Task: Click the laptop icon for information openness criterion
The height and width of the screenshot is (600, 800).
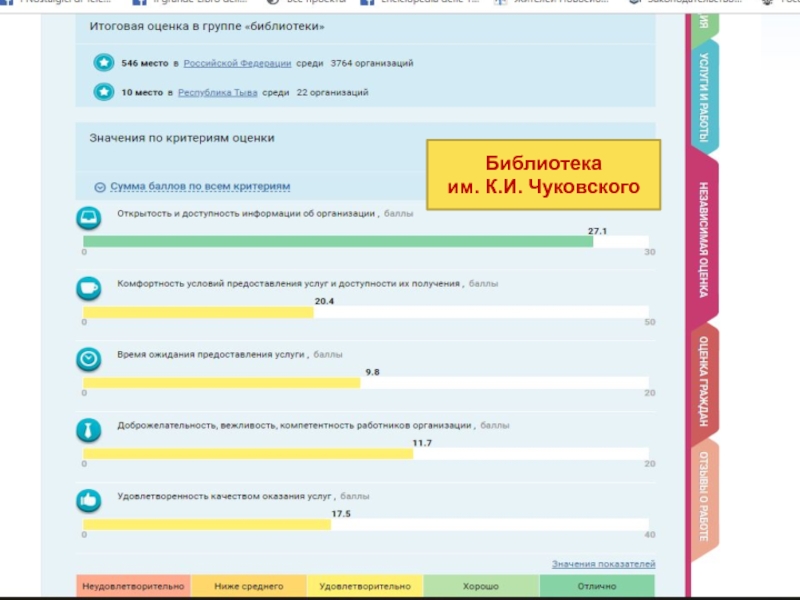Action: tap(89, 217)
